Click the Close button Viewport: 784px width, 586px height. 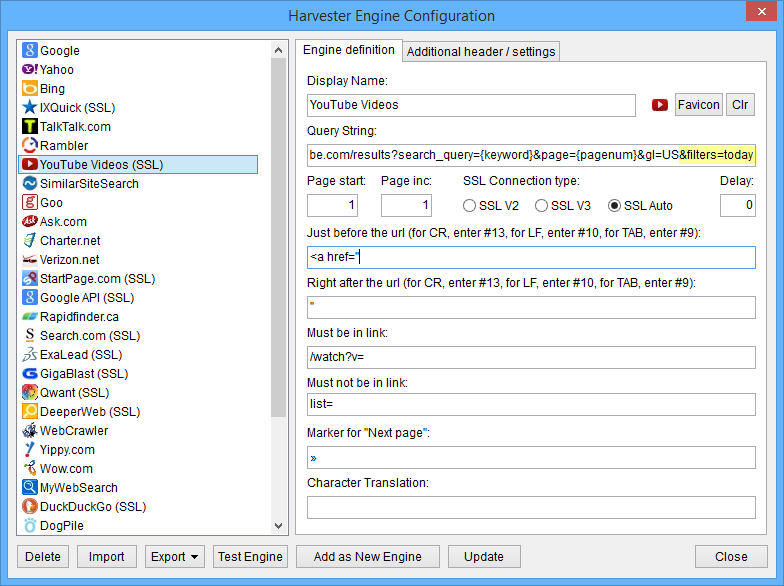[731, 556]
